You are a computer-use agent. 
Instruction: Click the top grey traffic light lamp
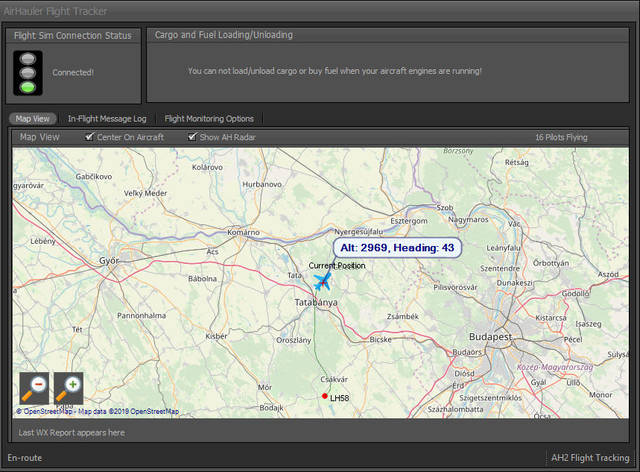(x=28, y=59)
